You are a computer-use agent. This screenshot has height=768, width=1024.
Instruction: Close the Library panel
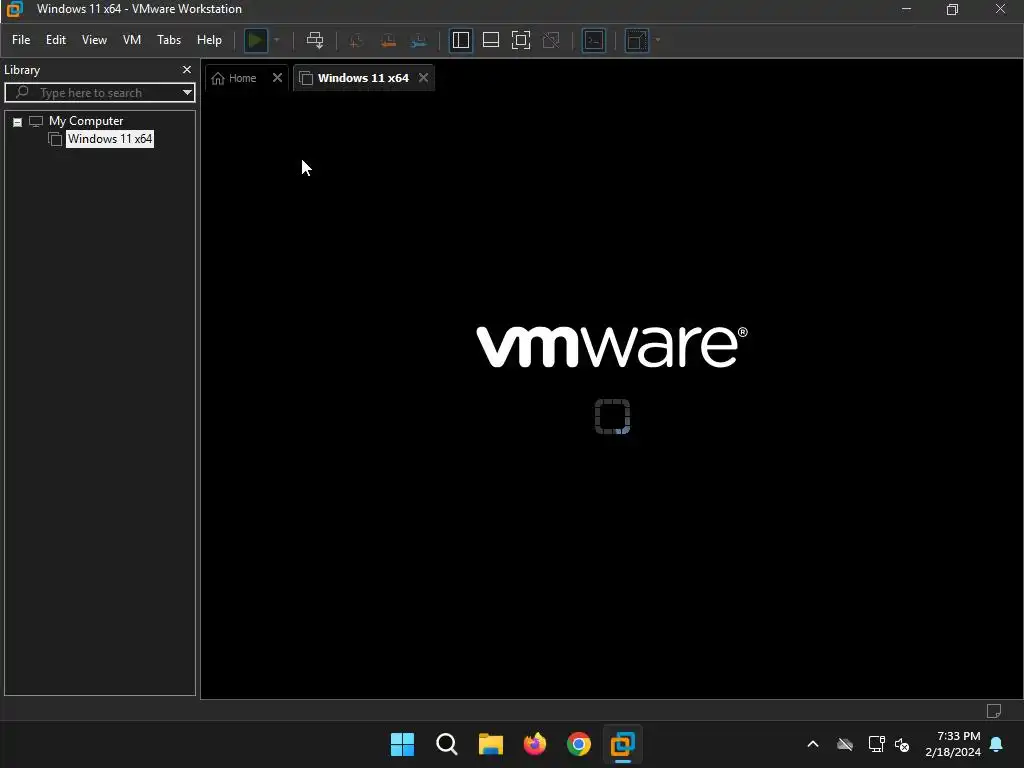tap(187, 69)
